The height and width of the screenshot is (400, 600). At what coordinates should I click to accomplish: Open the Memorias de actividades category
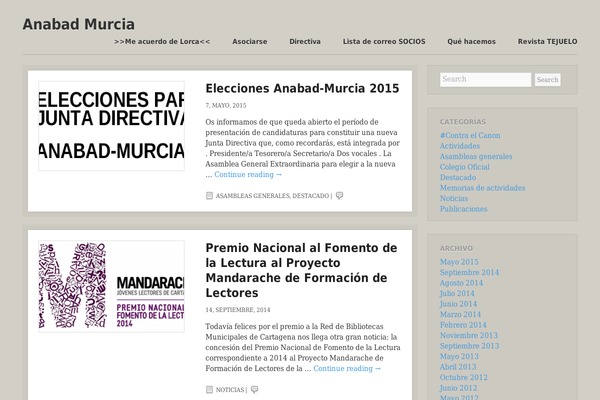pyautogui.click(x=483, y=188)
